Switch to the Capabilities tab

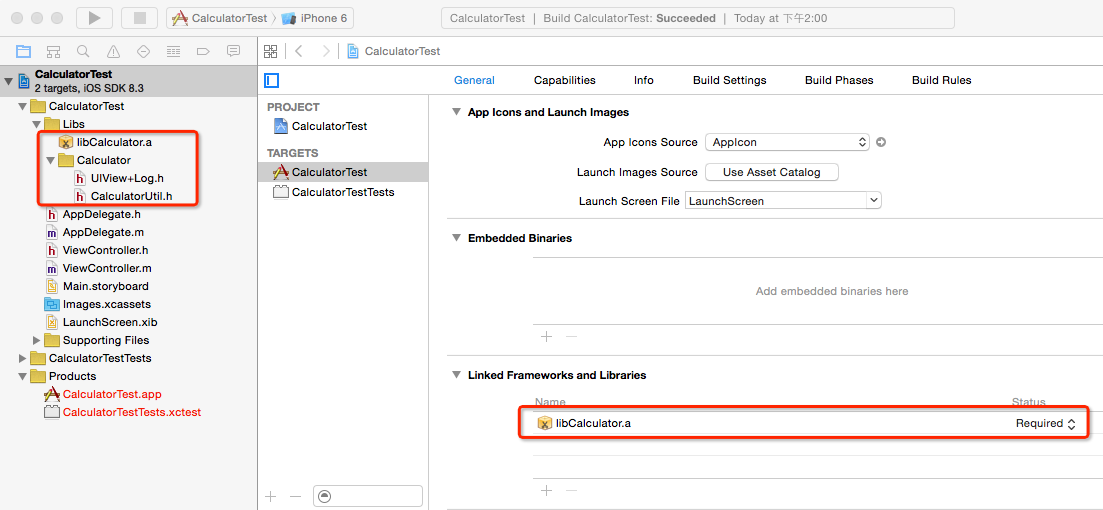tap(564, 80)
